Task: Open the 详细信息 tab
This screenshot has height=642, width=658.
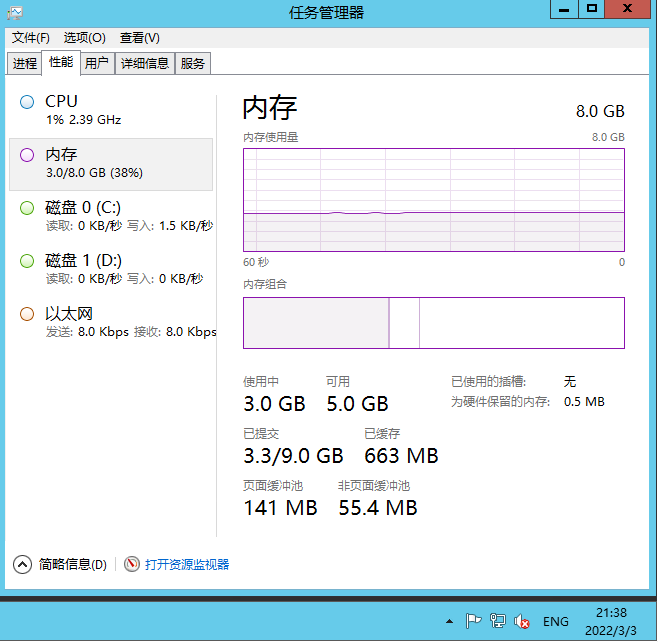Action: pyautogui.click(x=145, y=63)
